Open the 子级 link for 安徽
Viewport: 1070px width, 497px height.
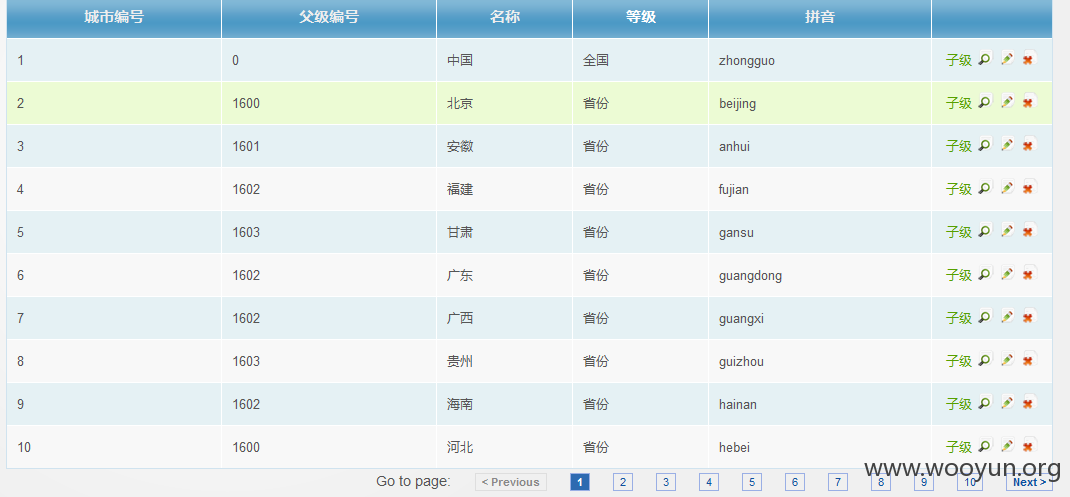[x=958, y=147]
